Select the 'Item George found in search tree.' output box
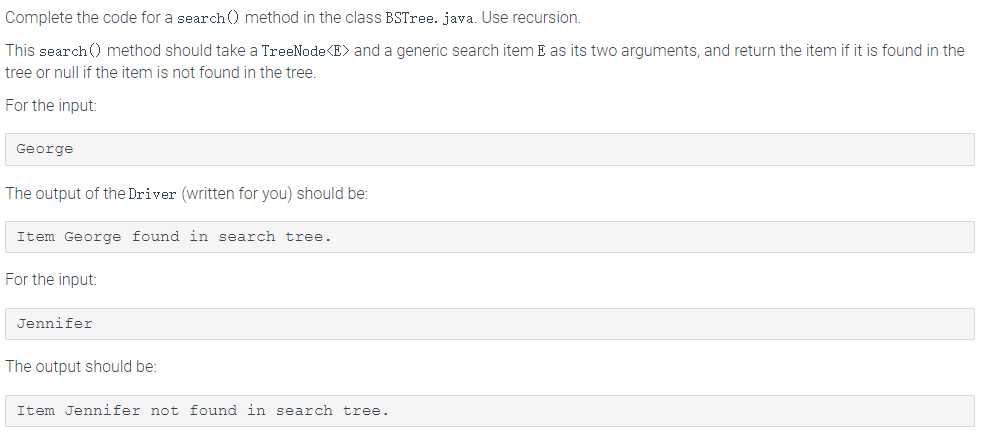 click(490, 237)
